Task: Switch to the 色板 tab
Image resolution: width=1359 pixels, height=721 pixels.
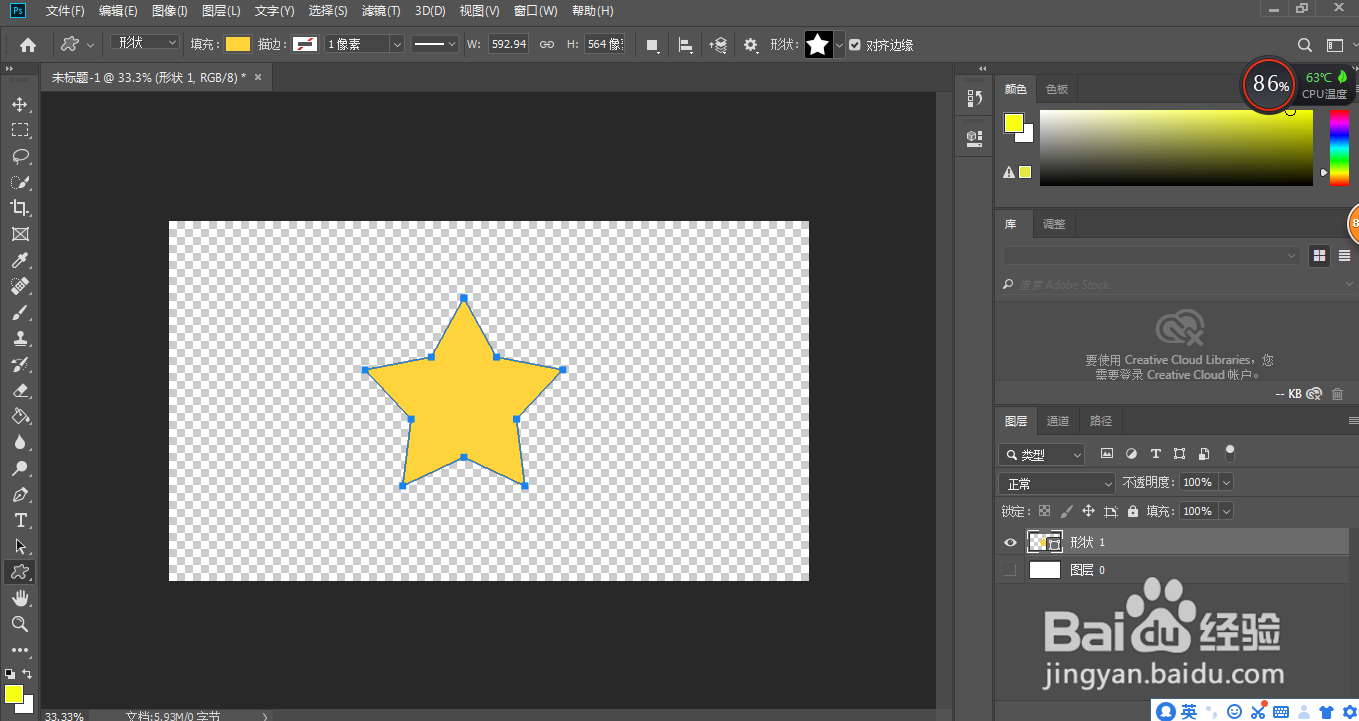Action: click(1057, 89)
